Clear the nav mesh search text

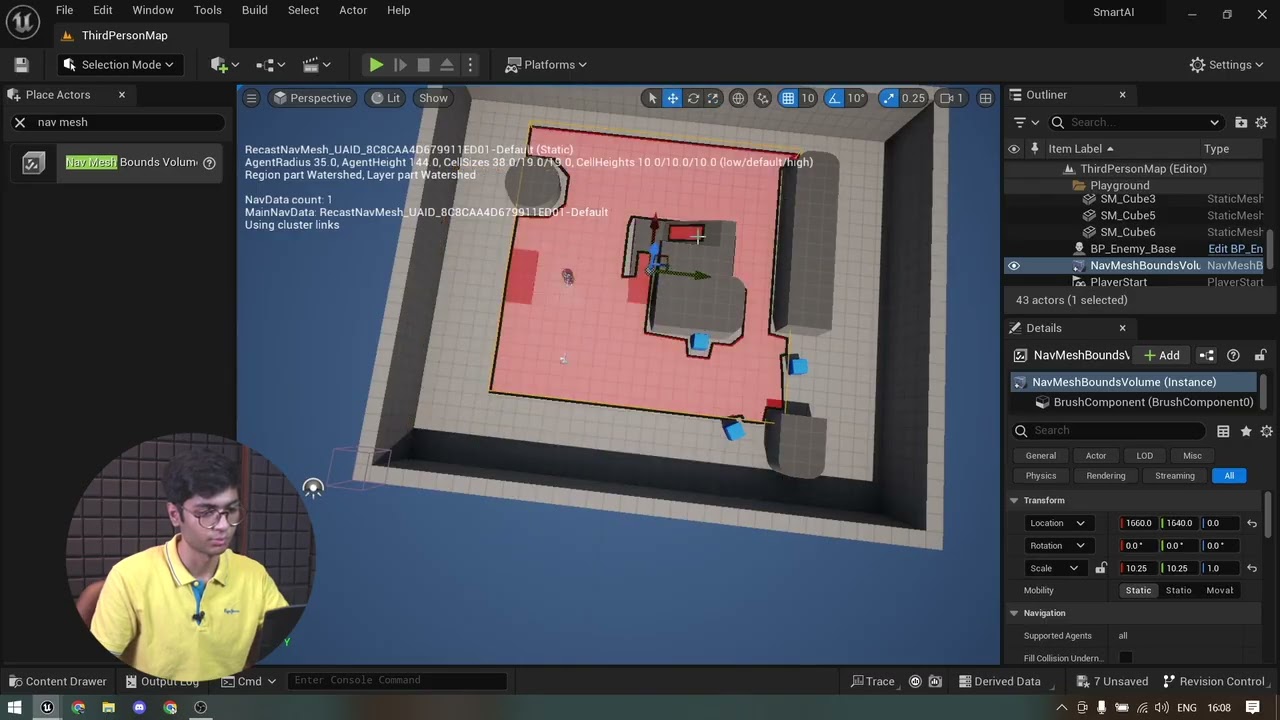point(20,122)
